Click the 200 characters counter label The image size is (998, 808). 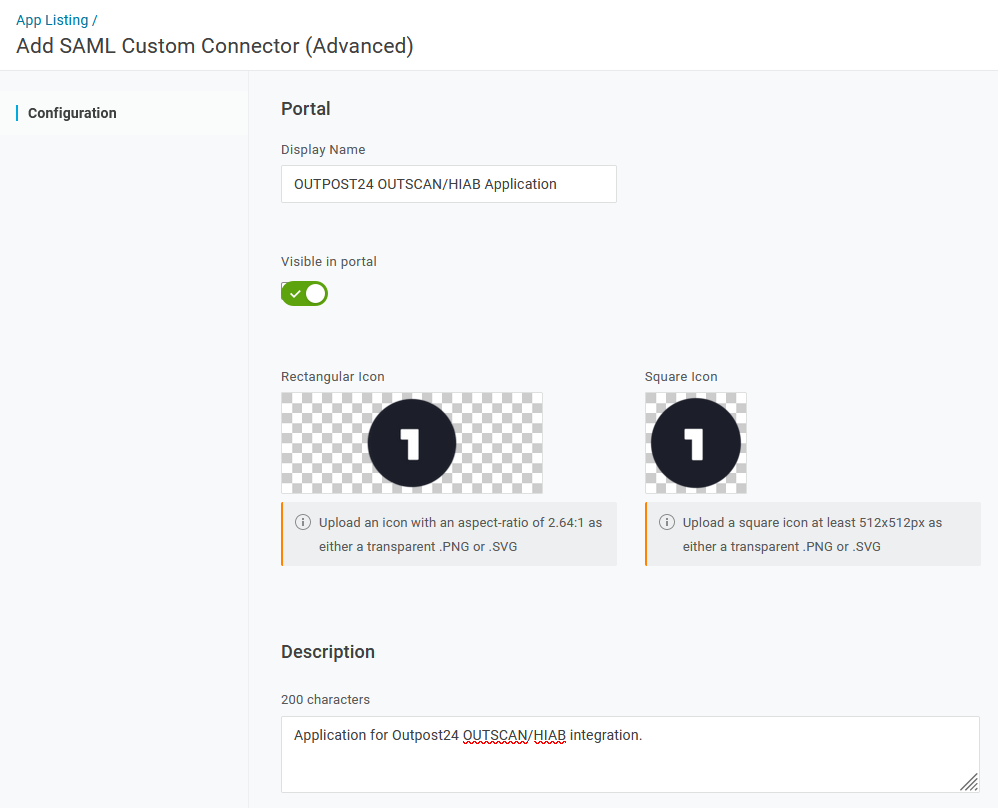coord(326,699)
